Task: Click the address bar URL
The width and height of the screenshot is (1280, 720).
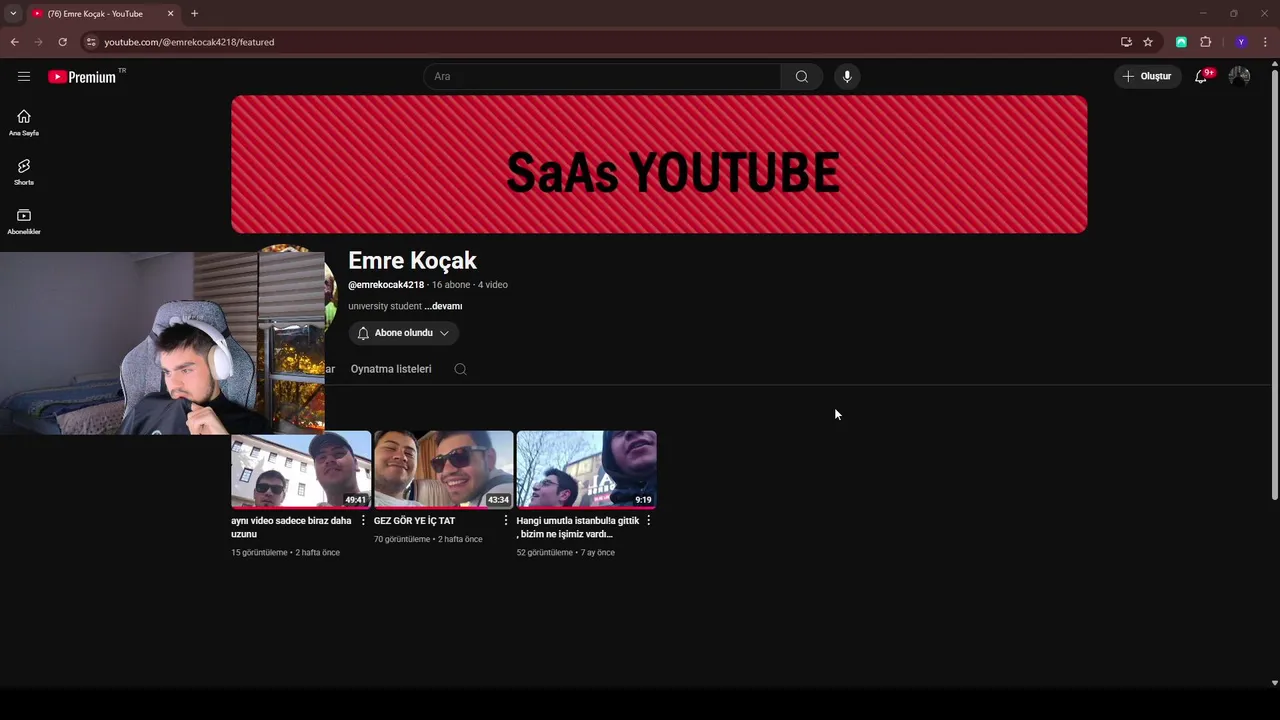Action: pyautogui.click(x=189, y=42)
